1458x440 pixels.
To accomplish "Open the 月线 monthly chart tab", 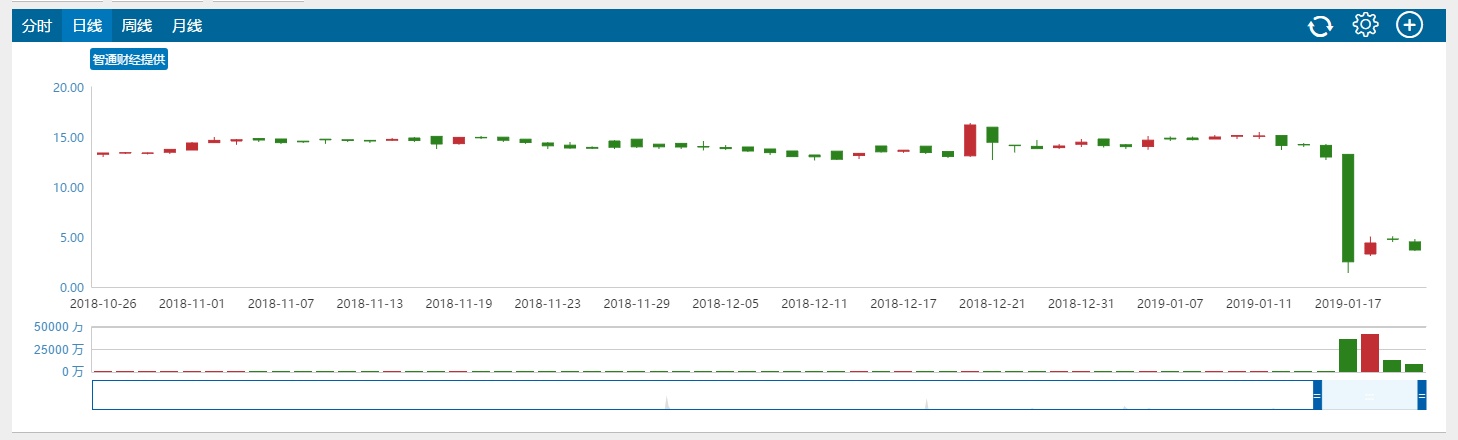I will click(187, 26).
